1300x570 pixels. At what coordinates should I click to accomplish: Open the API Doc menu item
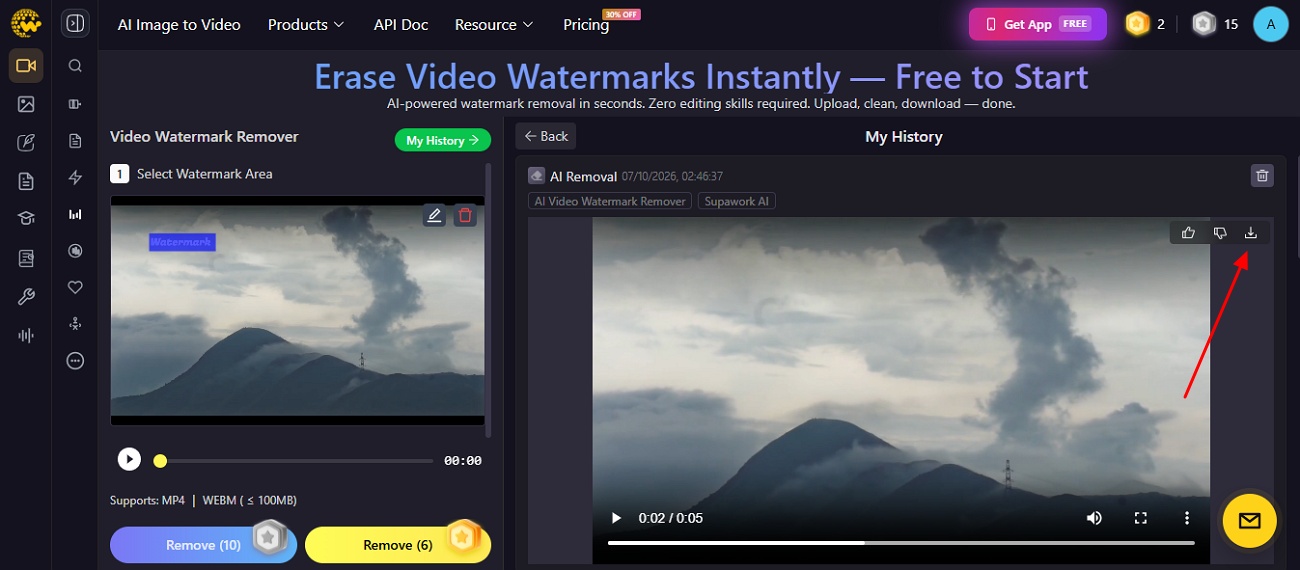401,24
